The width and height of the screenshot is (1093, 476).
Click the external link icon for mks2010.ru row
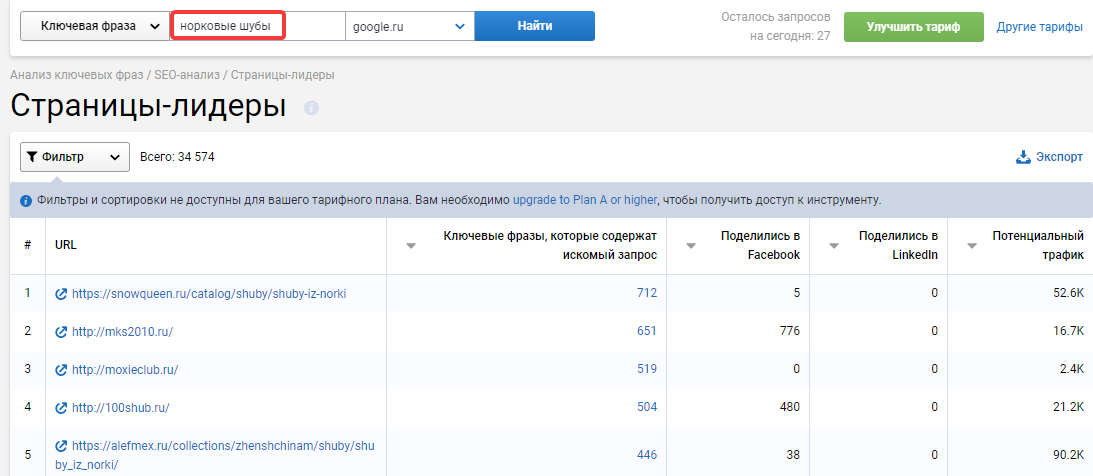coord(61,332)
